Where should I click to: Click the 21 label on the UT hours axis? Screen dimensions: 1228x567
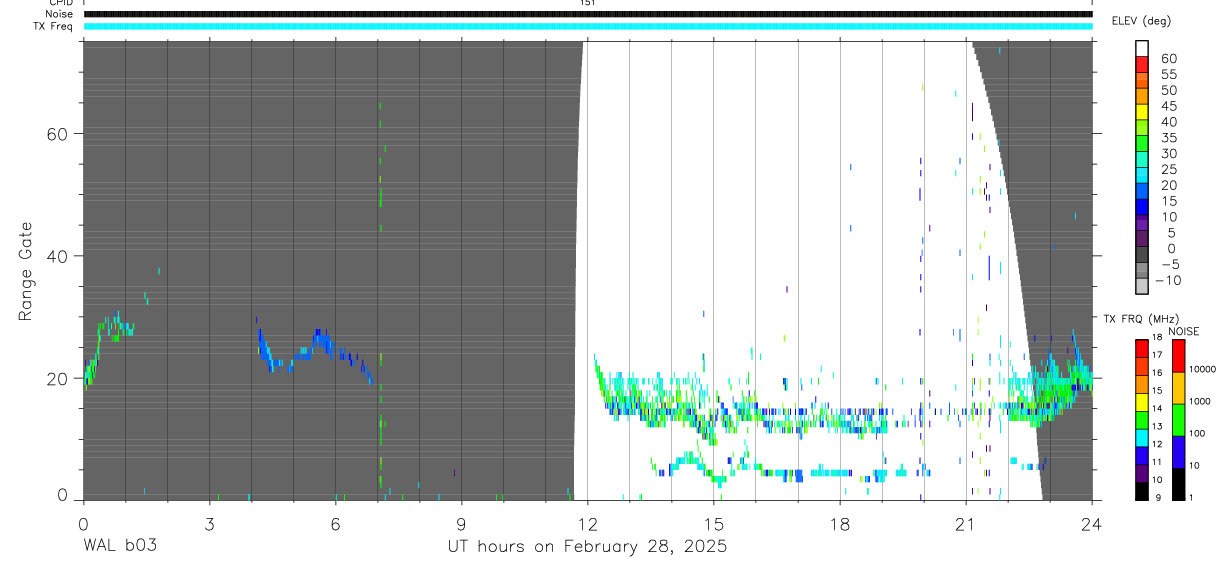coord(966,522)
